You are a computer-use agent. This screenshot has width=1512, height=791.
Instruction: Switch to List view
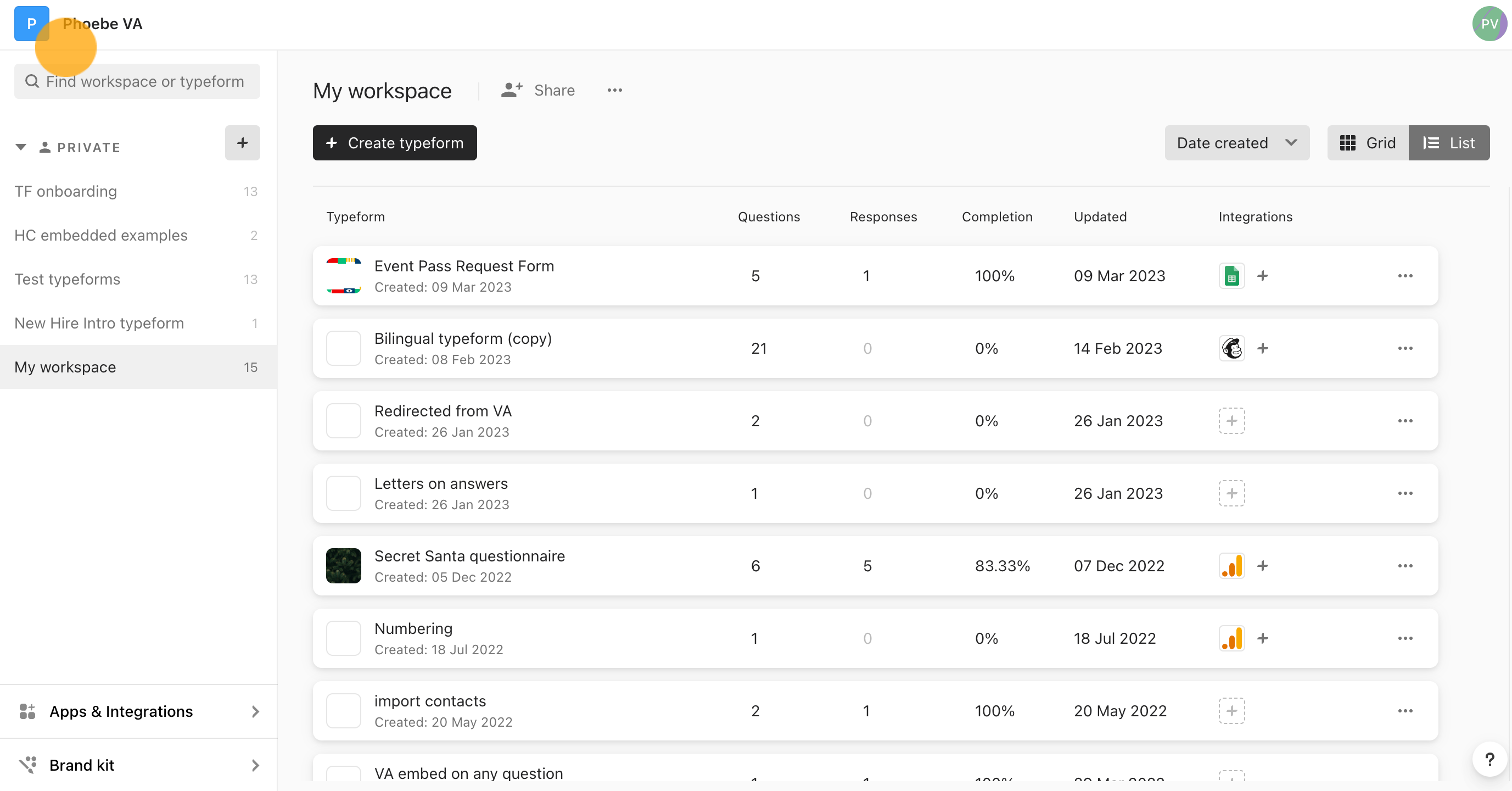1449,143
